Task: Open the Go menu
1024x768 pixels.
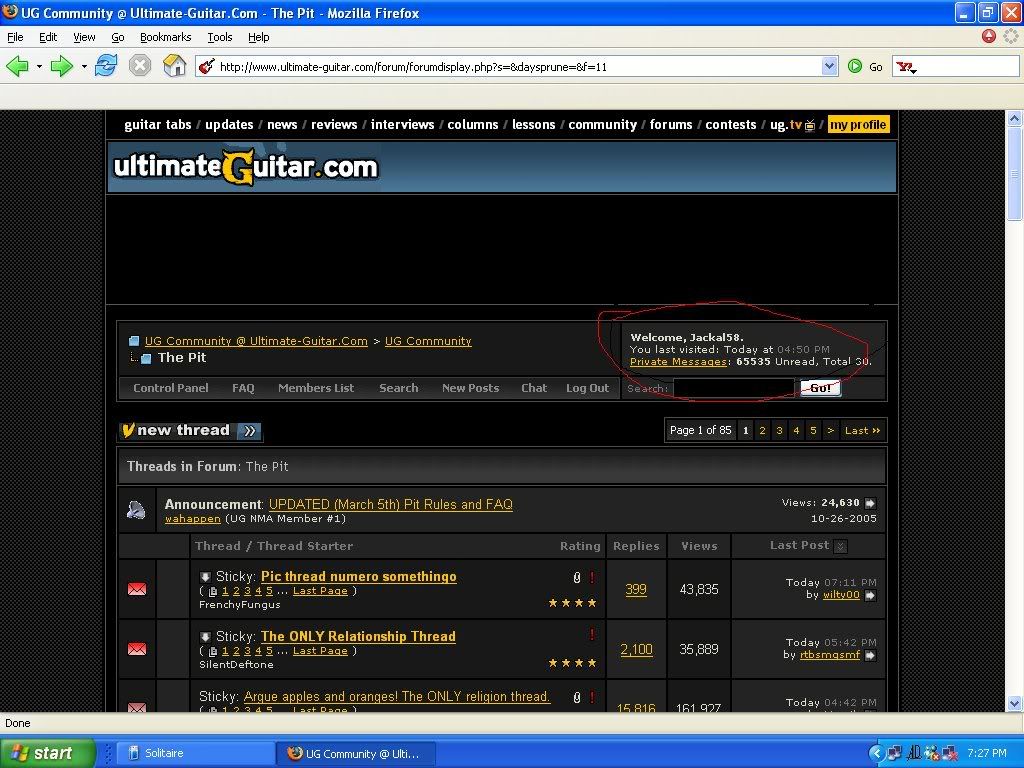Action: pyautogui.click(x=118, y=37)
